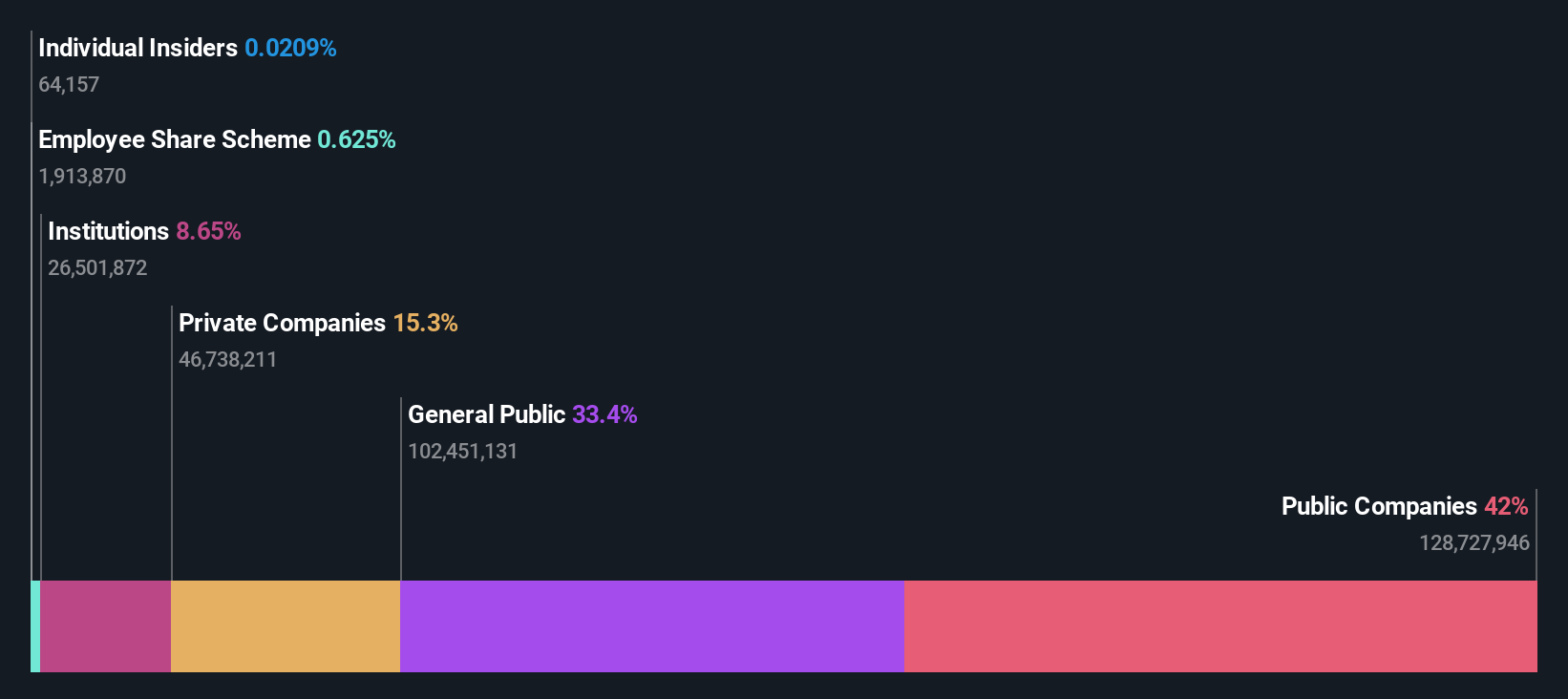Select the 33.4% percentage text
Screen dimensions: 1568x699
tap(604, 414)
